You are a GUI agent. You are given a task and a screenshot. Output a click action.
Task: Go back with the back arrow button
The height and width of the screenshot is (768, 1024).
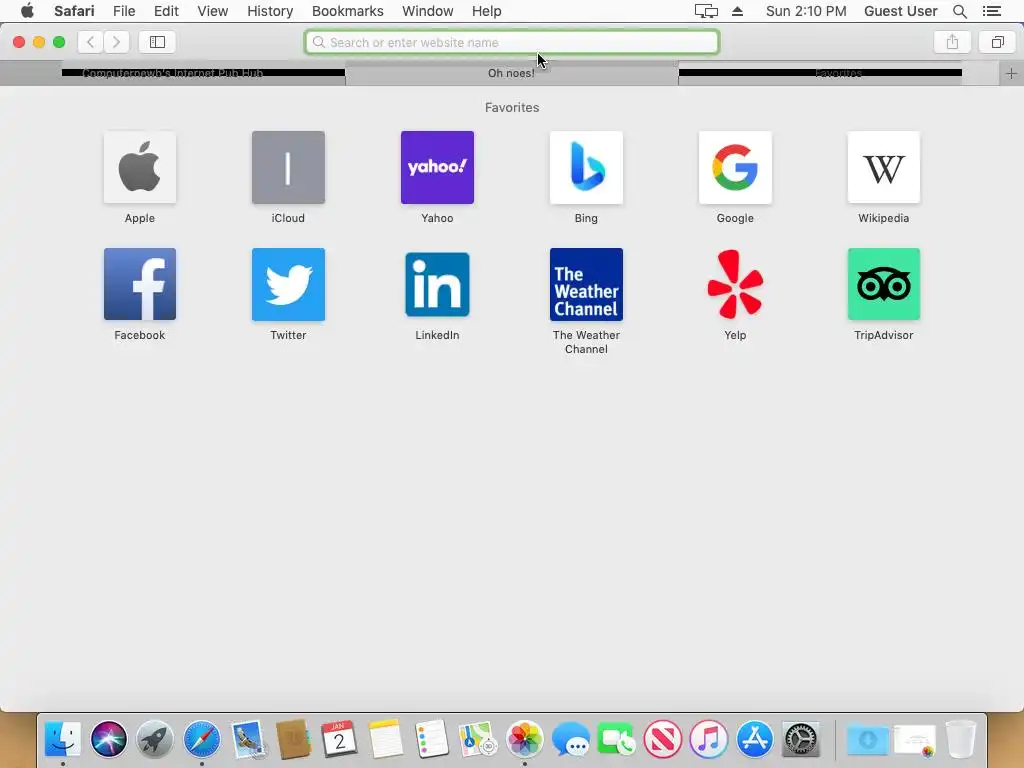tap(90, 42)
